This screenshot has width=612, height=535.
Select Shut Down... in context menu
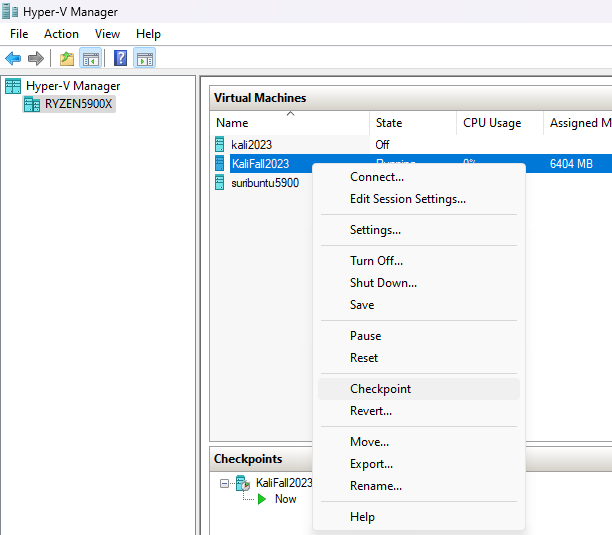tap(419, 283)
